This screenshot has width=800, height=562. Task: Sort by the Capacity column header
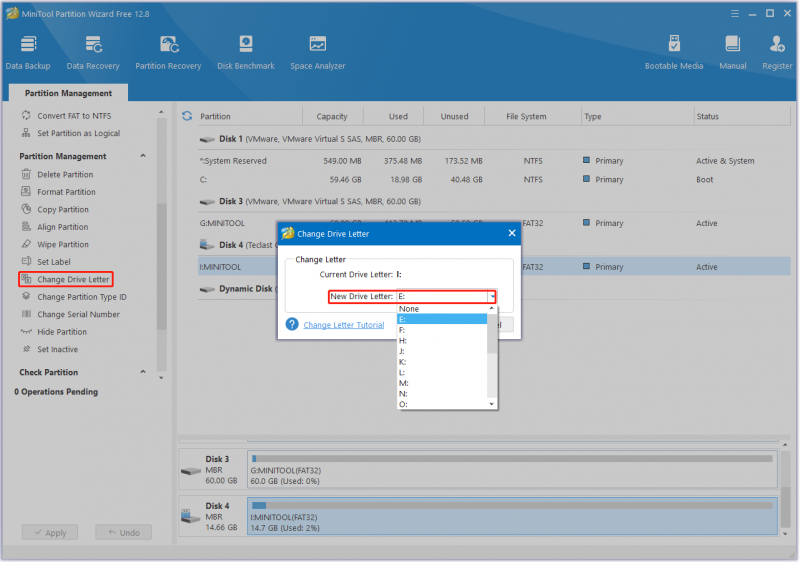(x=332, y=116)
